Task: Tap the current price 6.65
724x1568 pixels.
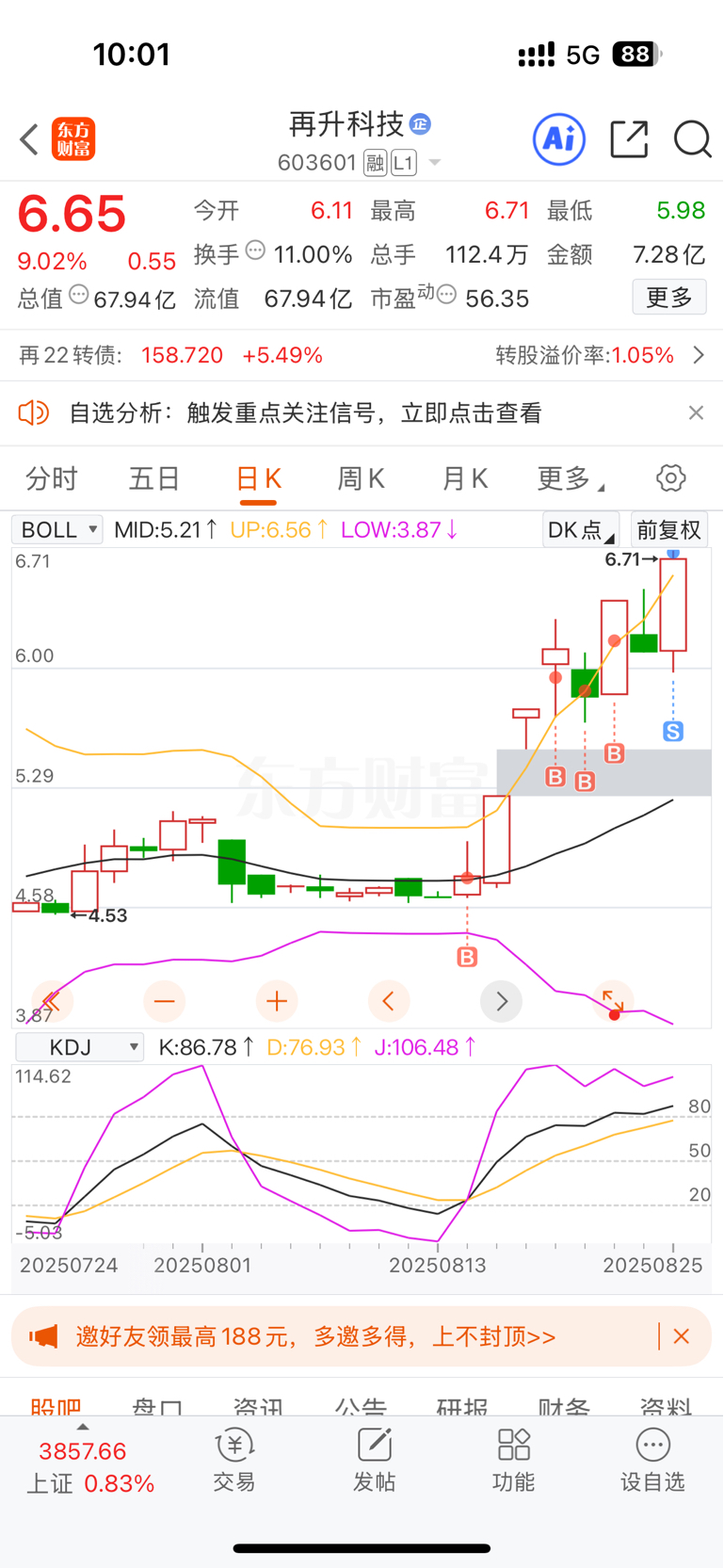Action: (72, 214)
